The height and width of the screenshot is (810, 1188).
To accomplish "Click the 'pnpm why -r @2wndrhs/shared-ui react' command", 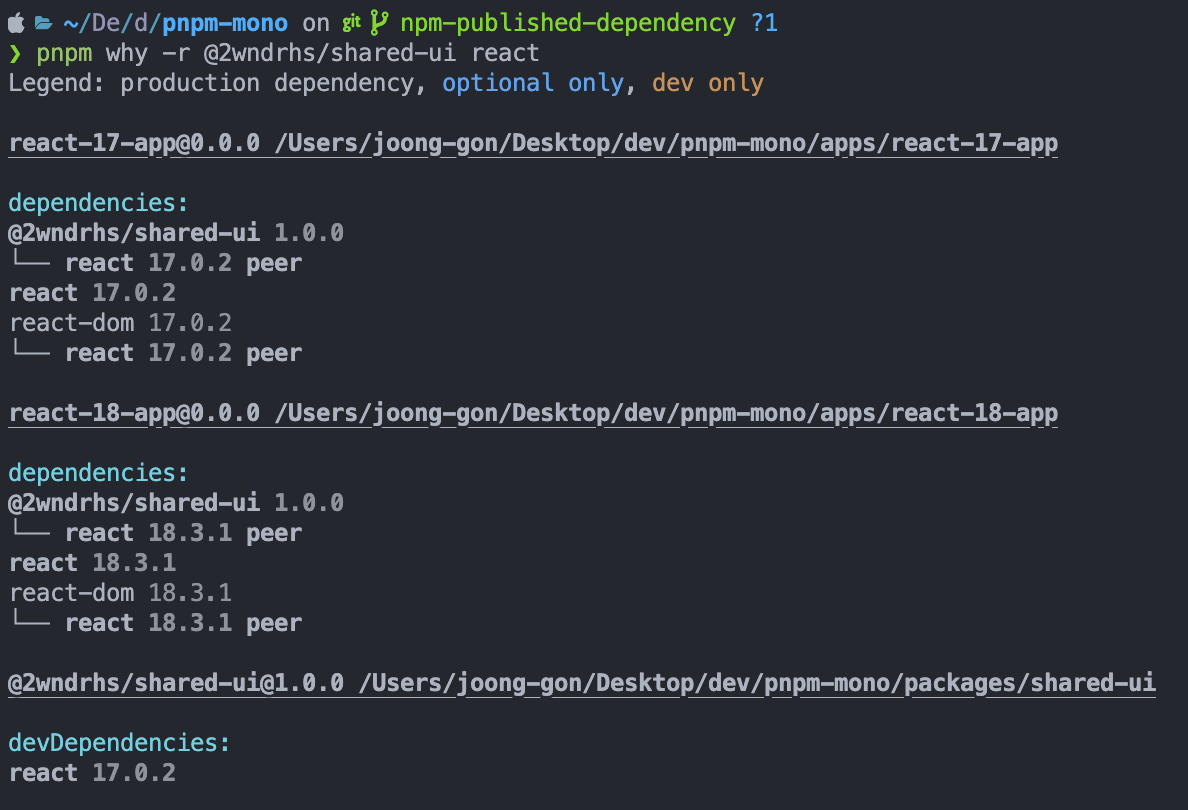I will pos(288,53).
